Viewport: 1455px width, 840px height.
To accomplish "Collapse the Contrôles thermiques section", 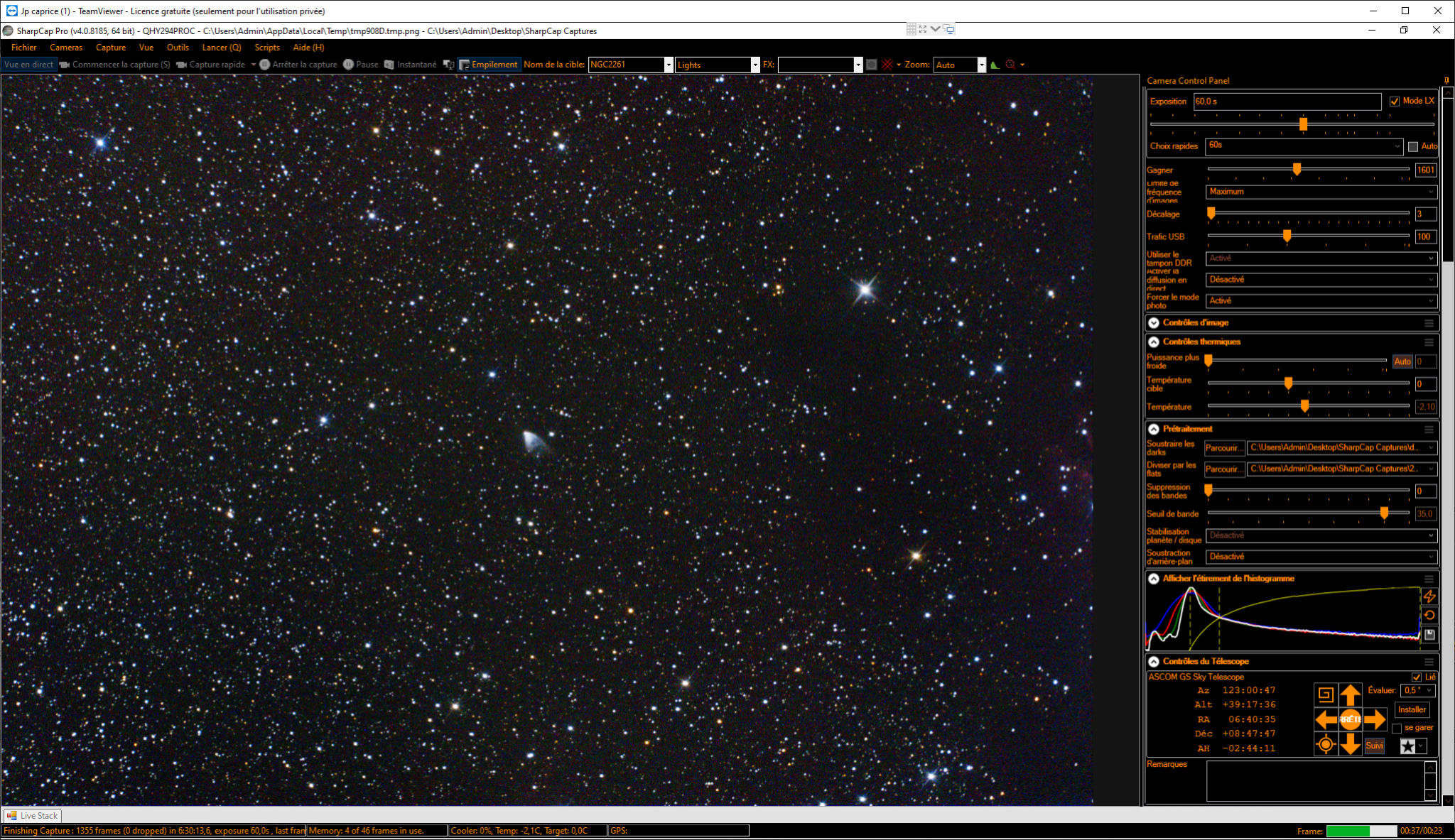I will 1154,342.
